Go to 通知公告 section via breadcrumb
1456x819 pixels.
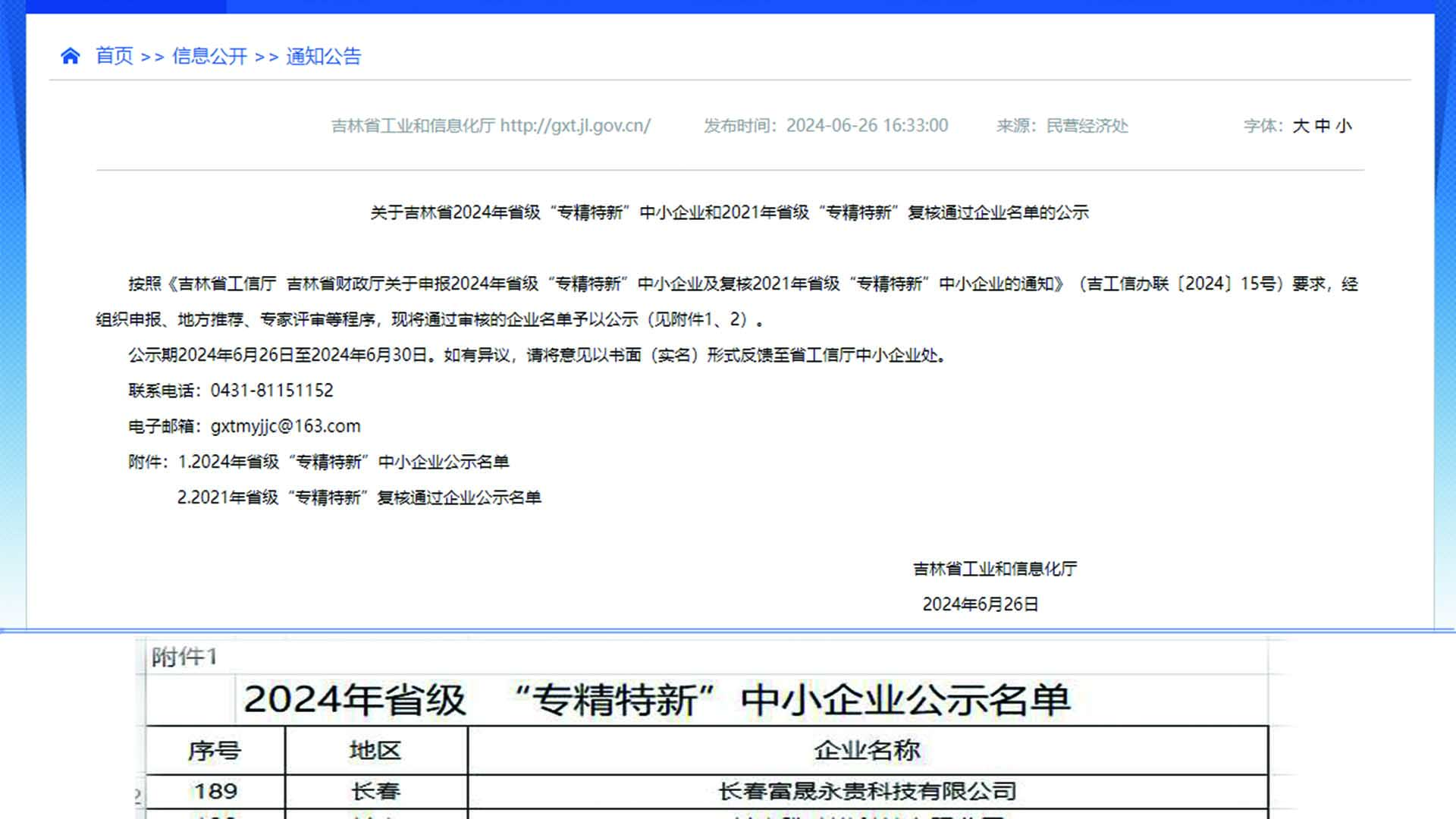[x=324, y=56]
